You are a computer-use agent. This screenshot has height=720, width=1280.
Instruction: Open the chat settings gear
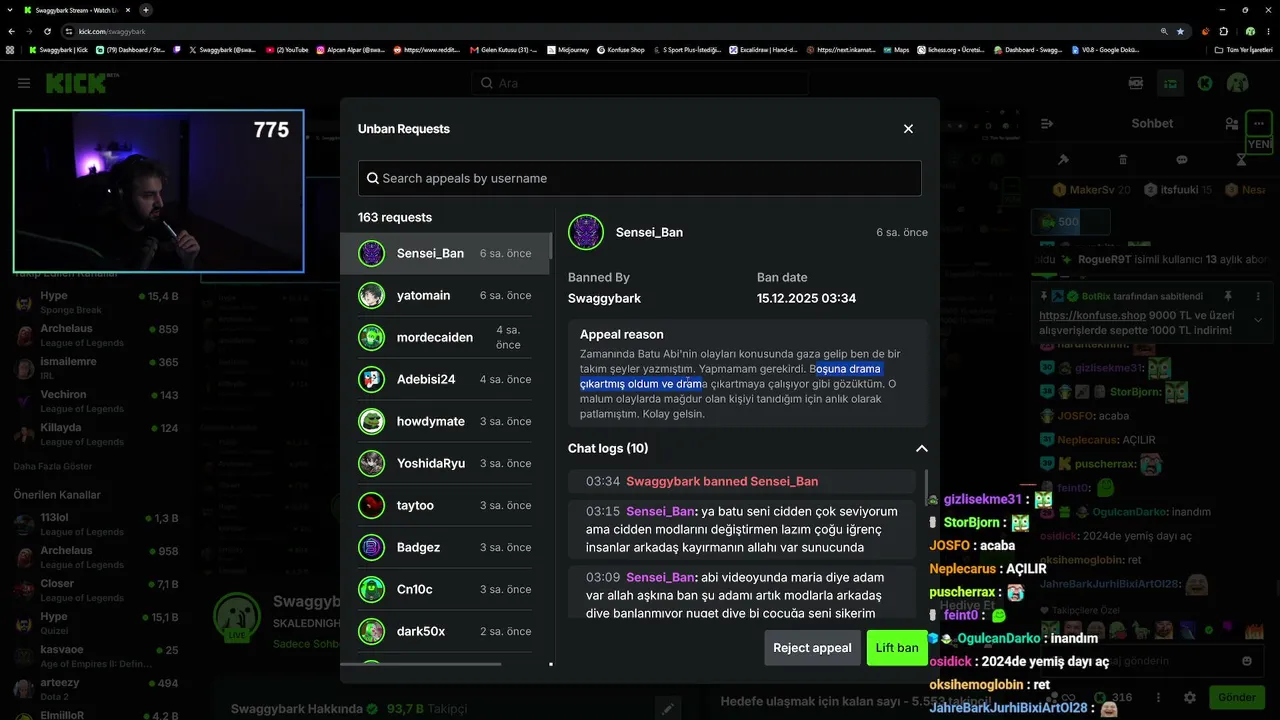(x=1190, y=697)
